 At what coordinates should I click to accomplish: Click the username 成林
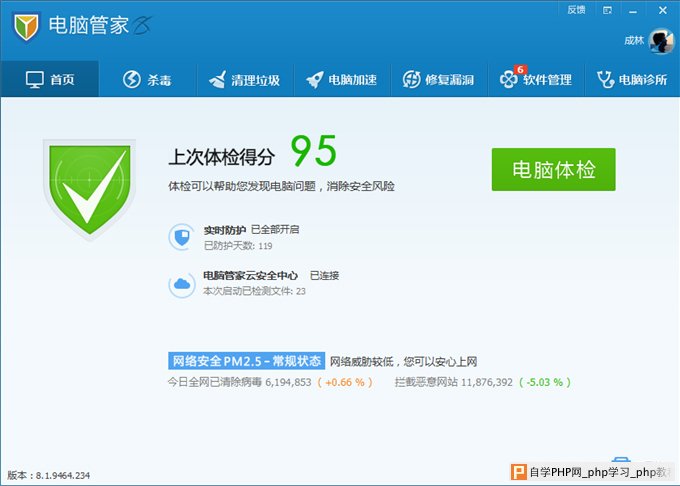[634, 41]
